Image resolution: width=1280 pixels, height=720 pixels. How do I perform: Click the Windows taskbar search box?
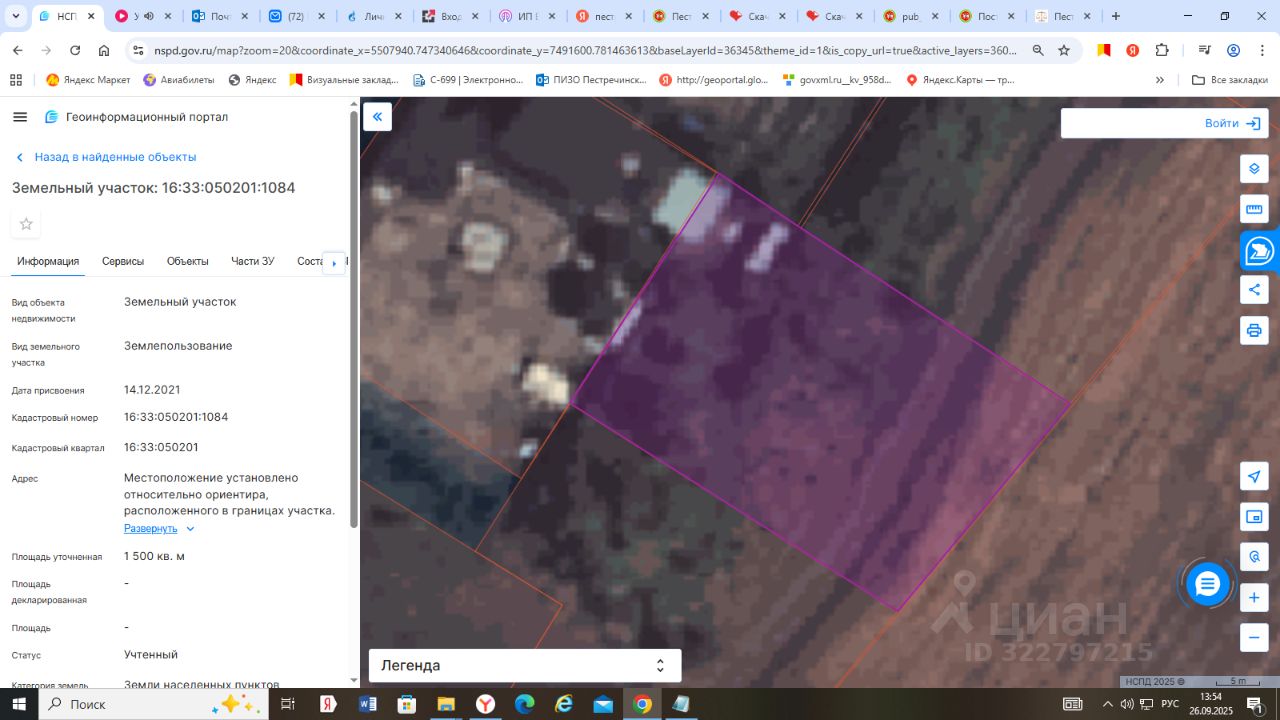click(x=153, y=704)
